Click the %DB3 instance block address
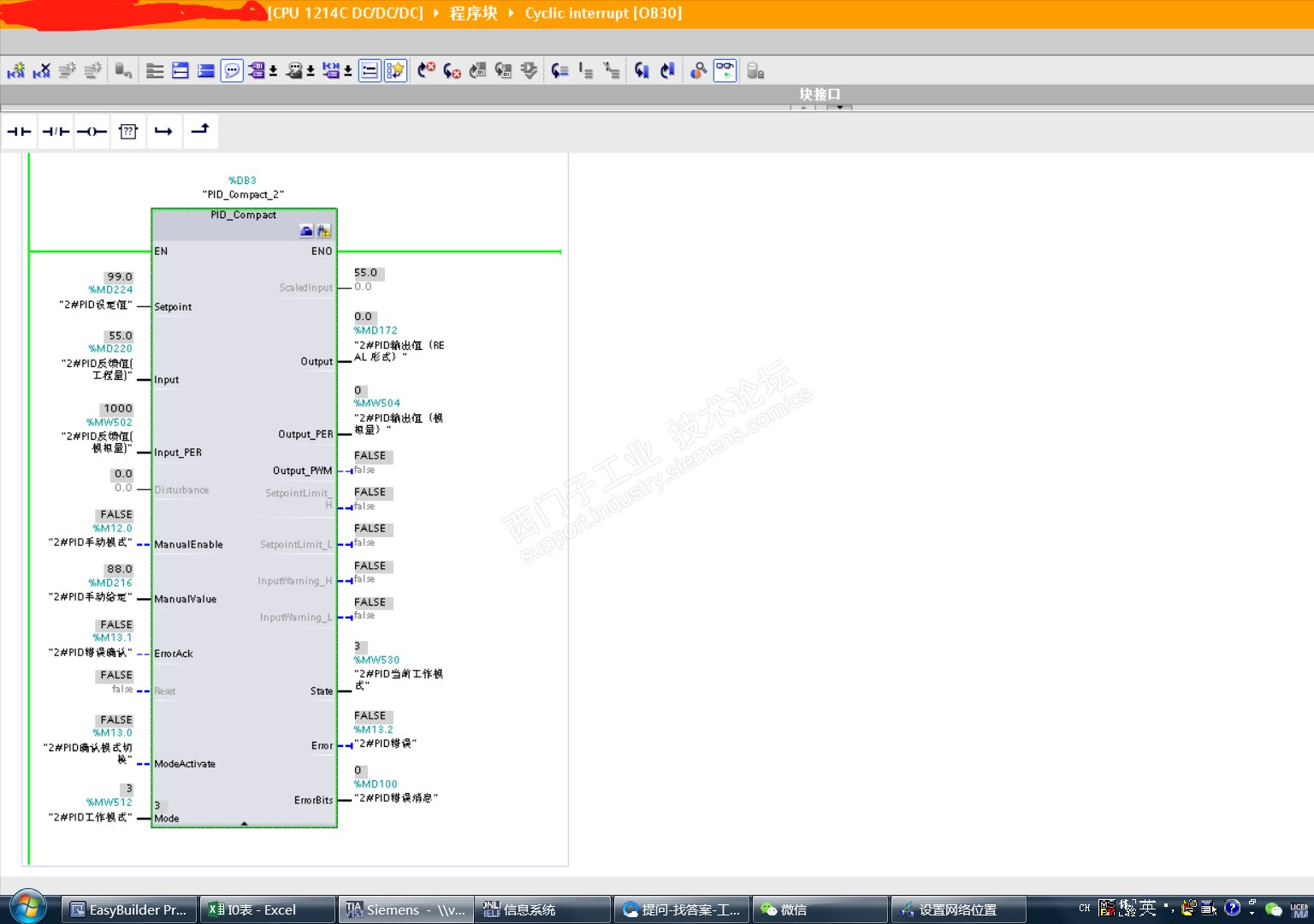This screenshot has width=1314, height=924. (x=242, y=181)
